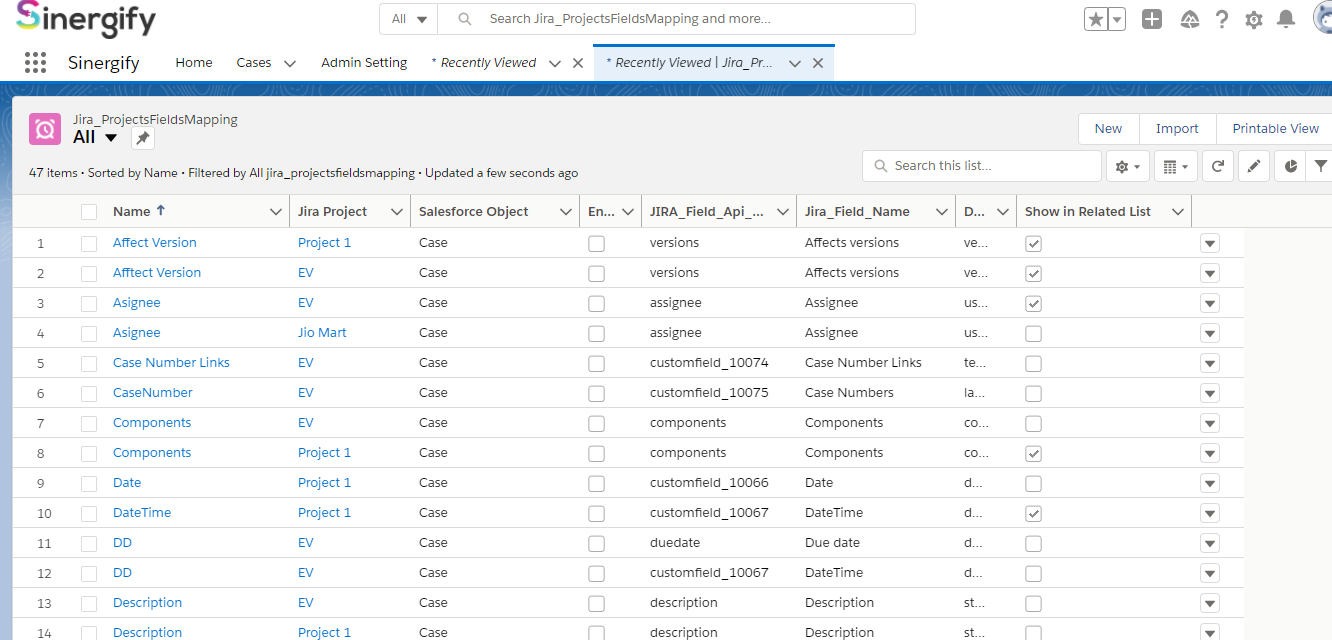The height and width of the screenshot is (640, 1332).
Task: Open the Name column actions chevron
Action: [276, 212]
